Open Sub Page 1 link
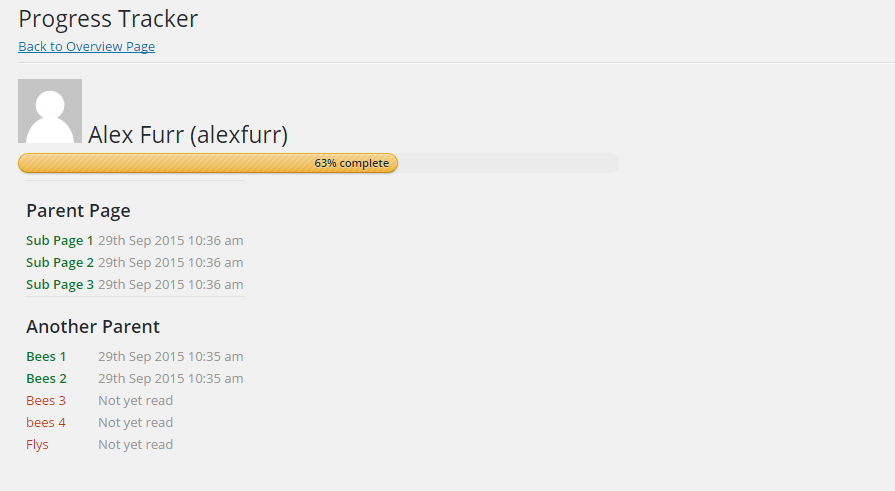895x491 pixels. coord(60,240)
